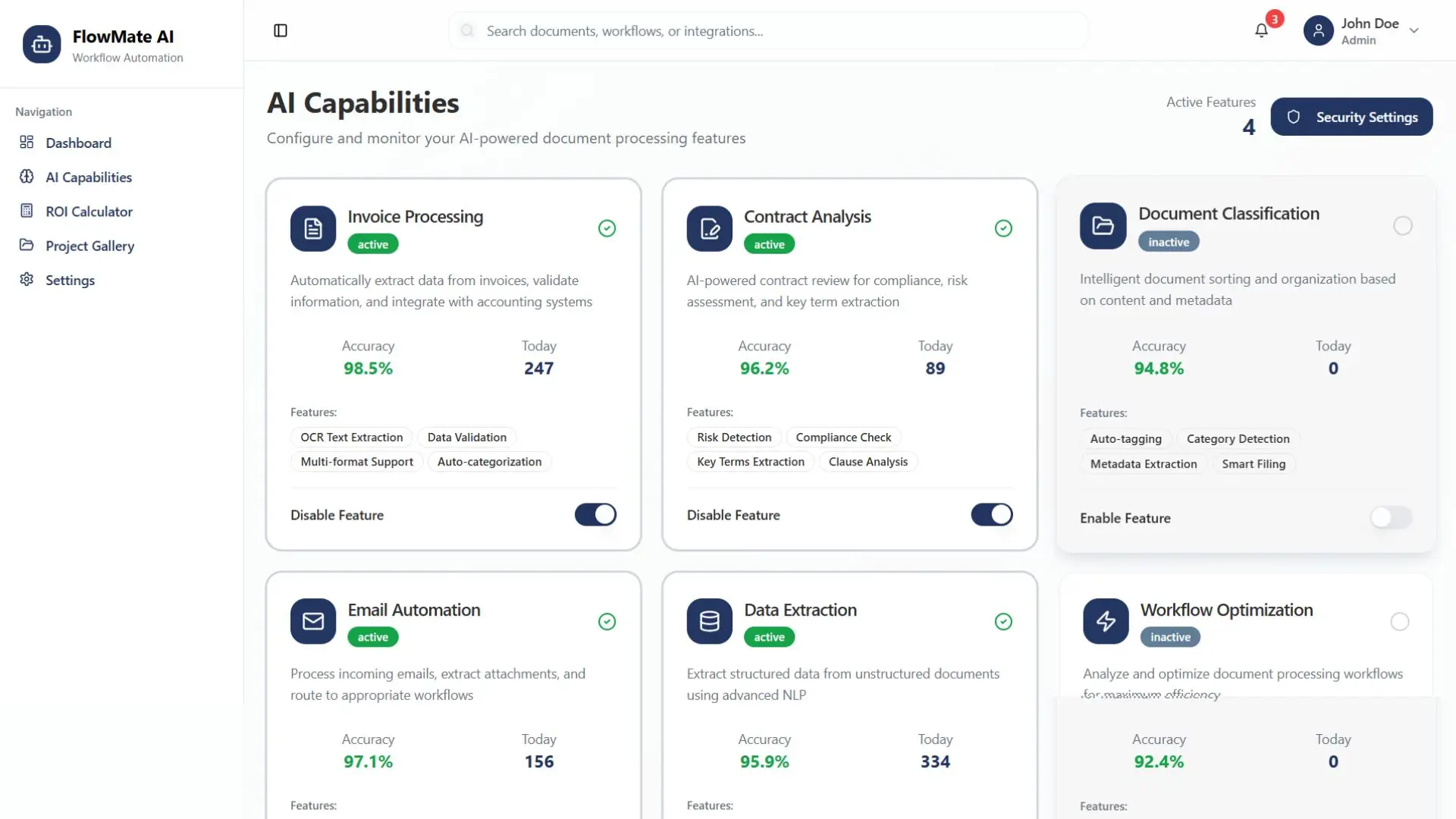Image resolution: width=1456 pixels, height=819 pixels.
Task: Click the Compliance Check tag
Action: [x=843, y=437]
